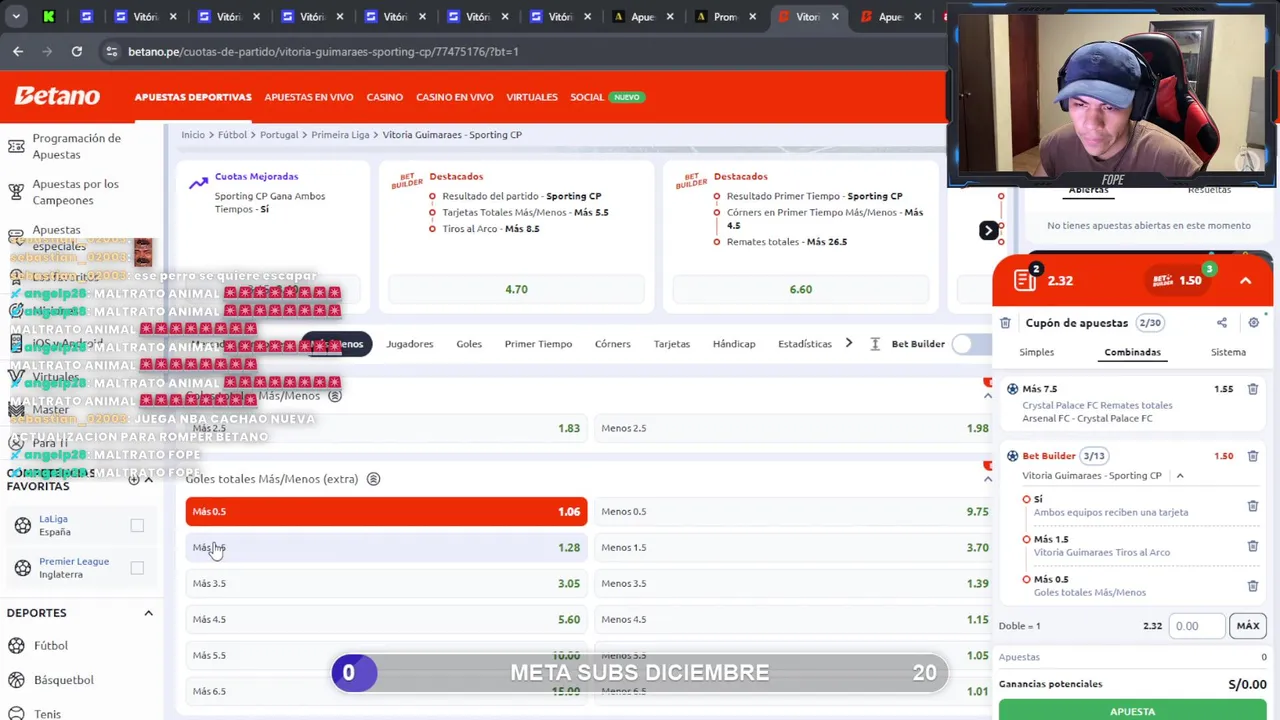Reload the Betano page
Image resolution: width=1280 pixels, height=720 pixels.
[77, 51]
